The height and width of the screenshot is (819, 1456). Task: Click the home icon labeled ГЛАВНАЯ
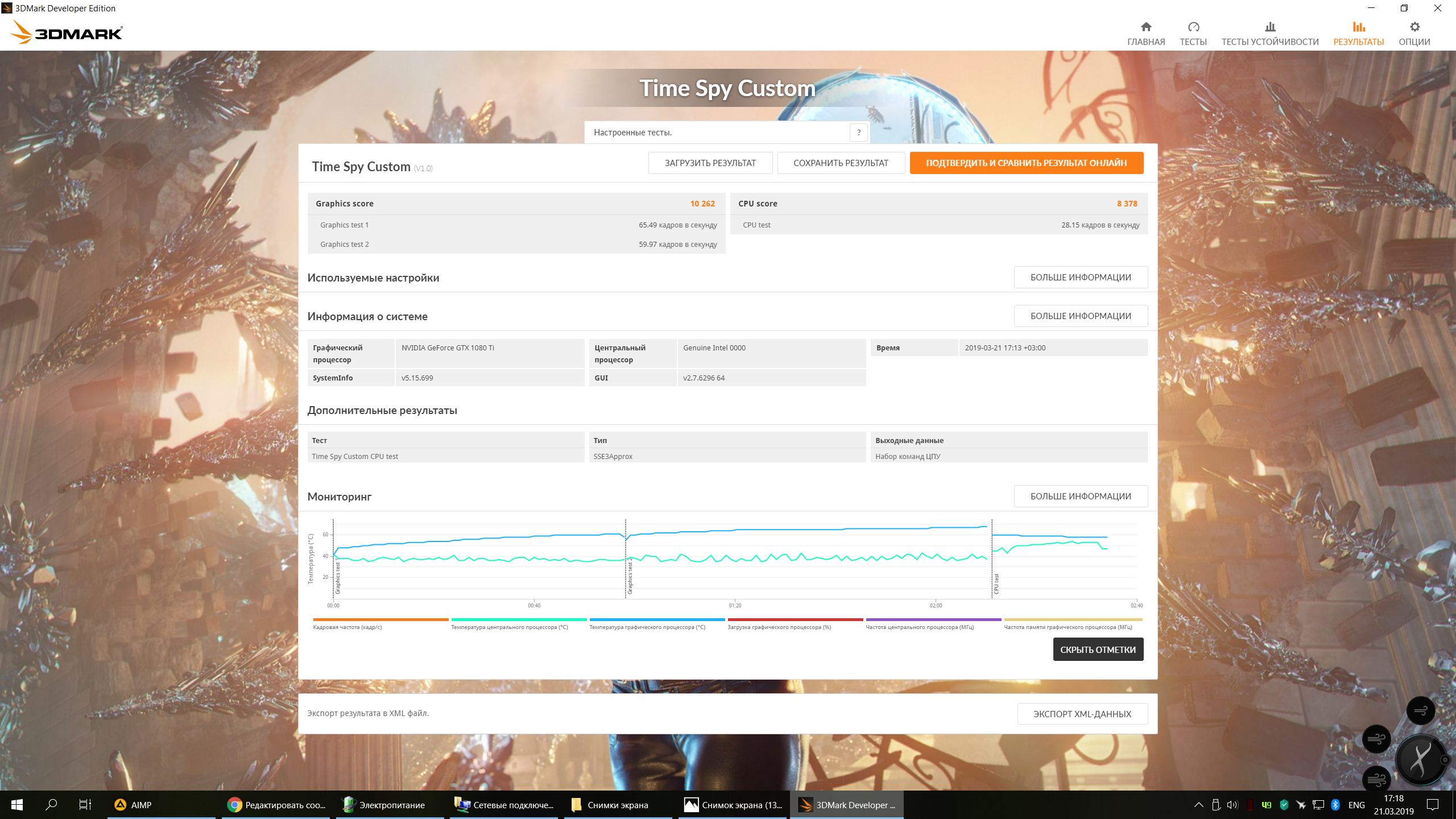pyautogui.click(x=1145, y=27)
